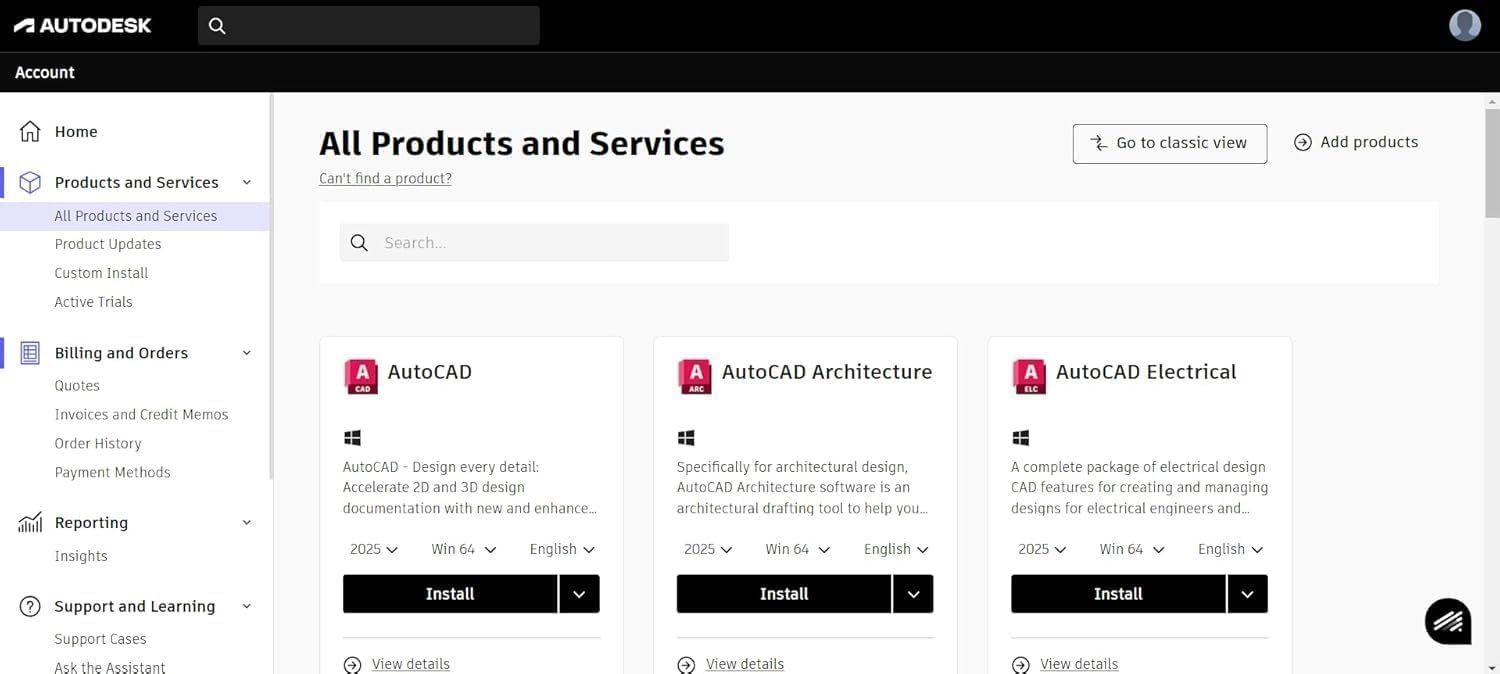Screen dimensions: 1500x674
Task: Click the Home house icon
Action: (x=31, y=131)
